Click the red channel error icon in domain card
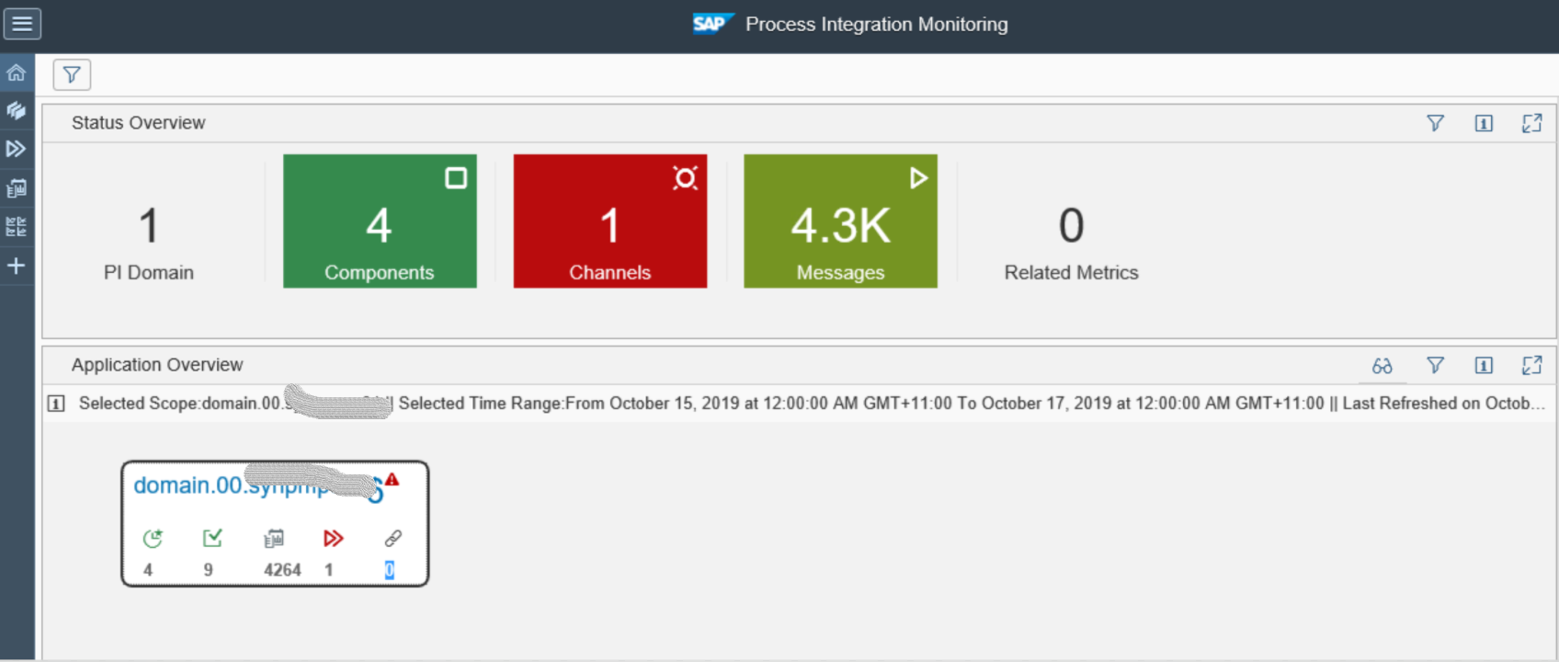Screen dimensions: 1562x662 click(333, 539)
